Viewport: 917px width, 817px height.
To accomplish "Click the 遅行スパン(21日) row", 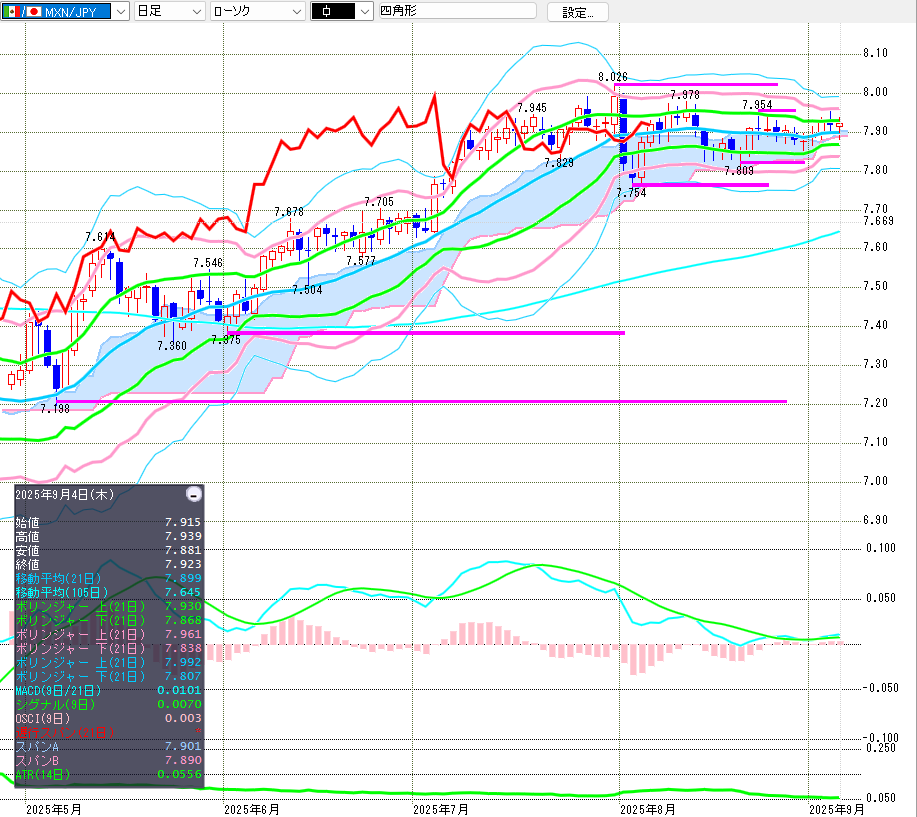I will tap(108, 733).
